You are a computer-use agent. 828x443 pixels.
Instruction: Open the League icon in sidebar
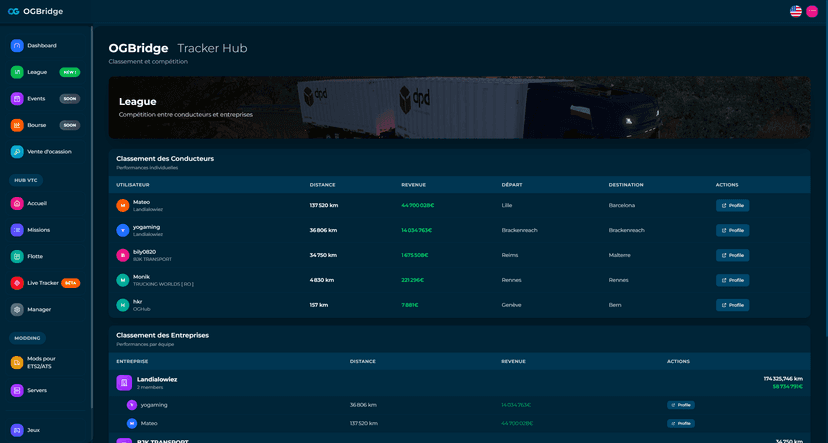17,72
